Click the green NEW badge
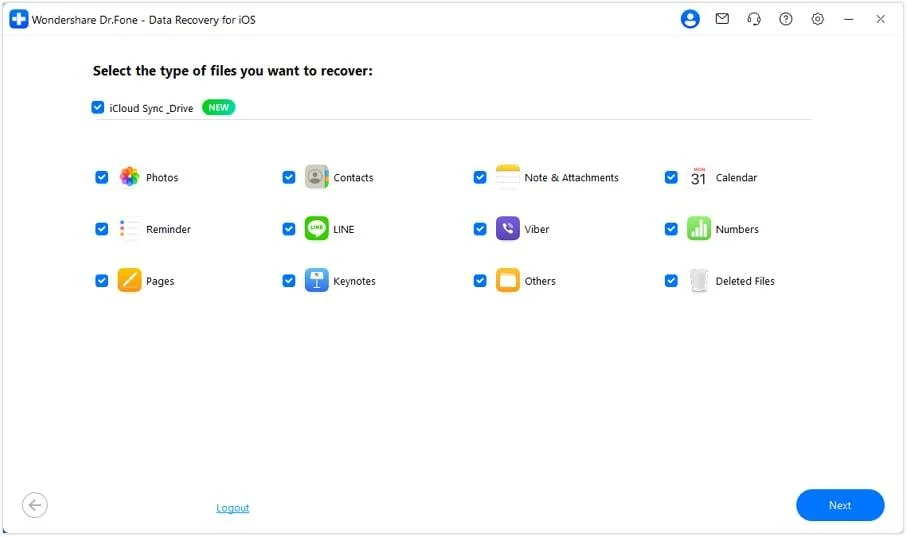Screen dimensions: 907x537 pos(219,107)
